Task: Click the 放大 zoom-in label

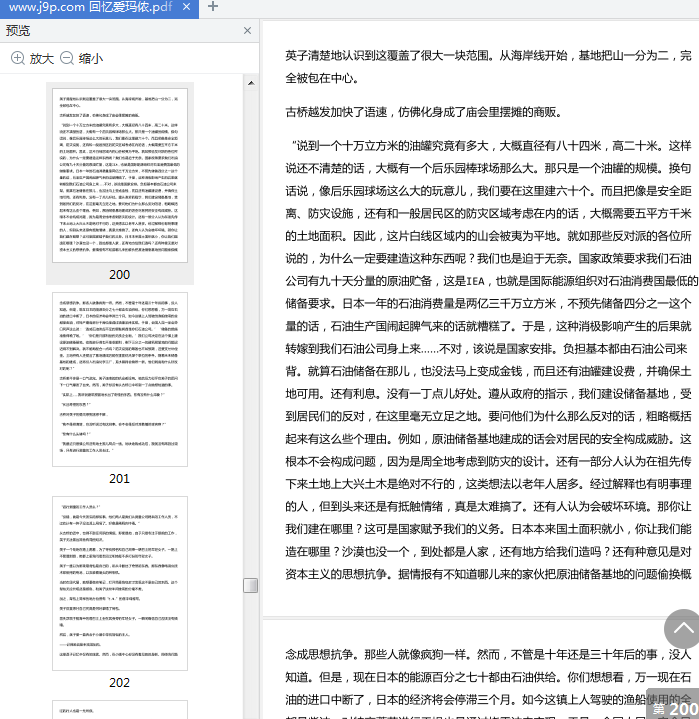Action: (x=42, y=59)
